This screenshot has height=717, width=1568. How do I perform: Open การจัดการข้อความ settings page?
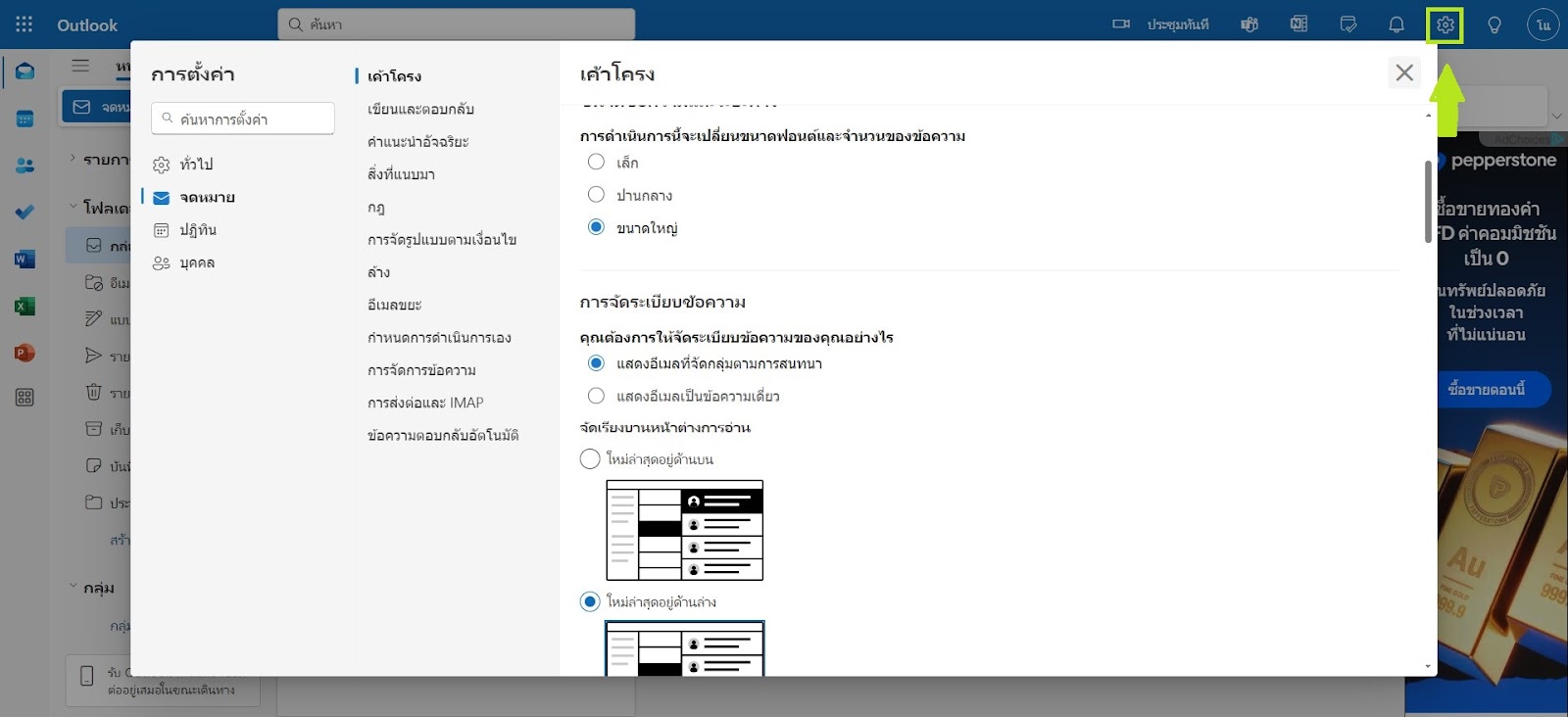(421, 370)
